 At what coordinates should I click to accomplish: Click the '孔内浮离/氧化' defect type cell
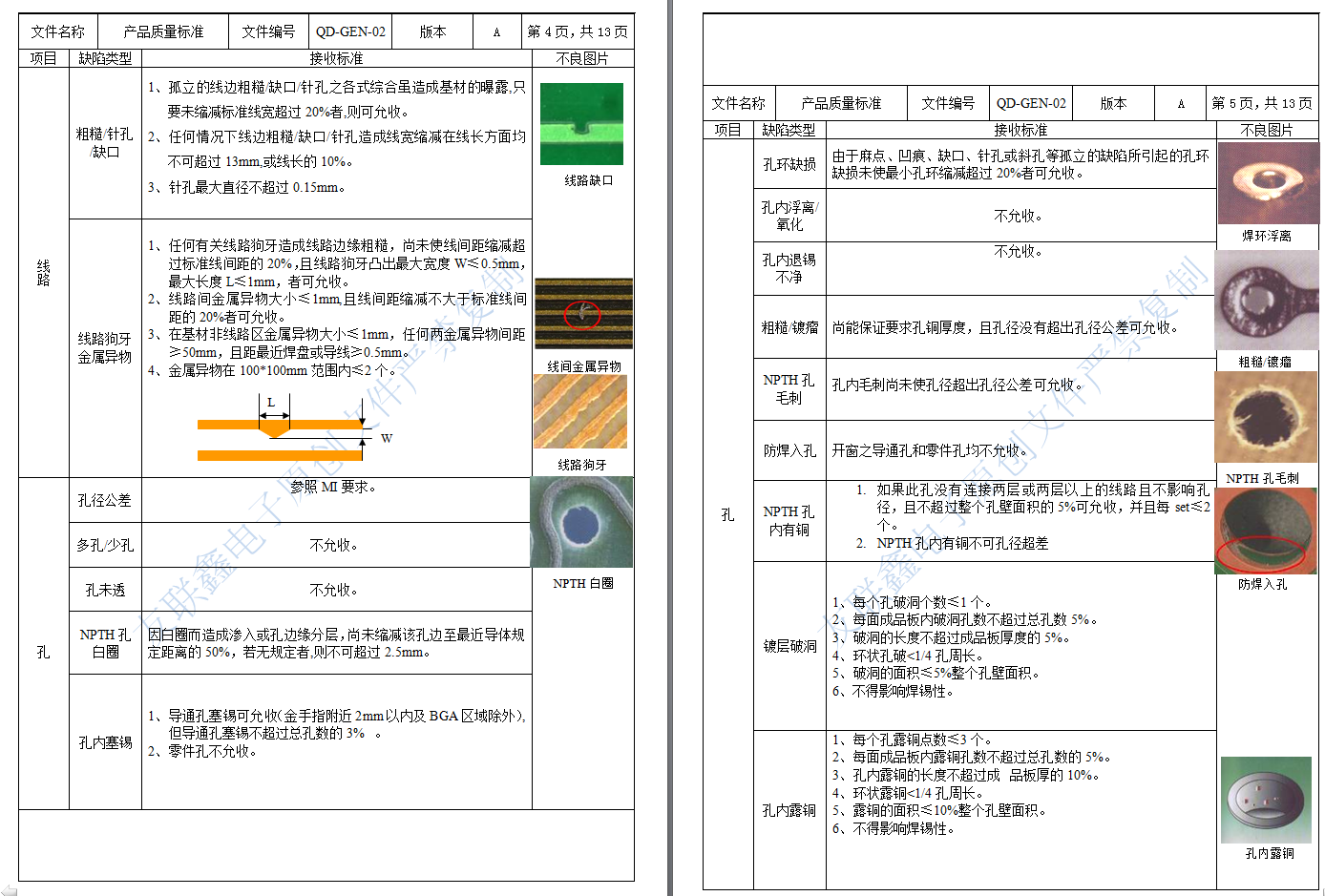pos(789,216)
